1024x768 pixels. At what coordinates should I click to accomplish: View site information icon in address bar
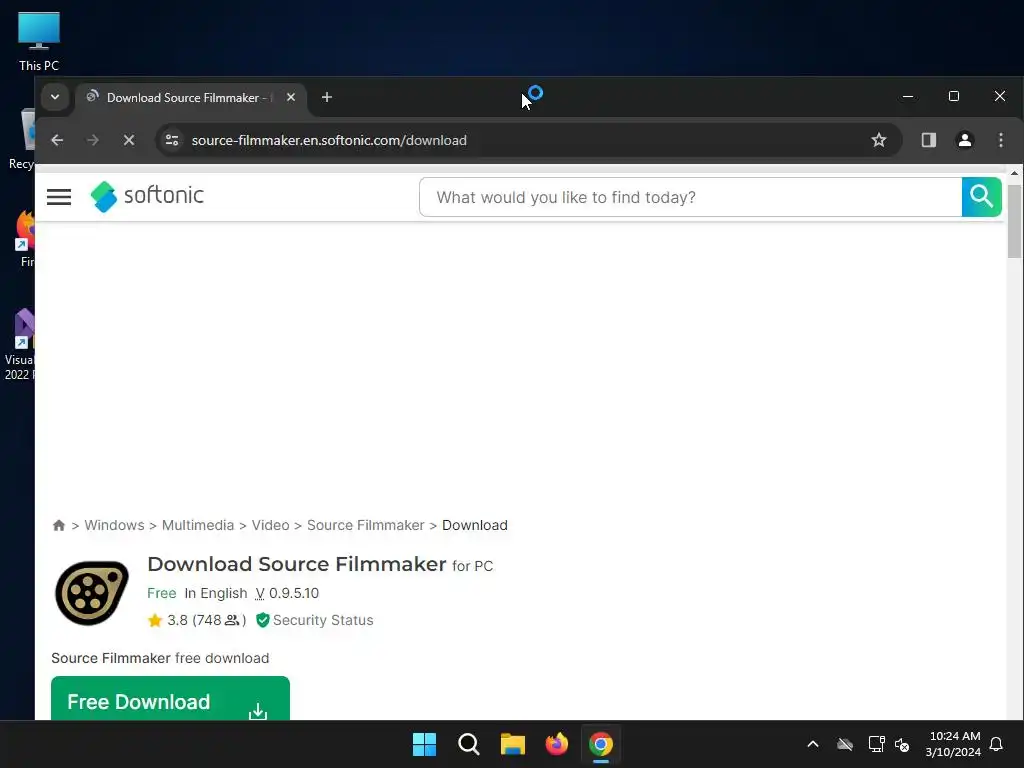(172, 140)
